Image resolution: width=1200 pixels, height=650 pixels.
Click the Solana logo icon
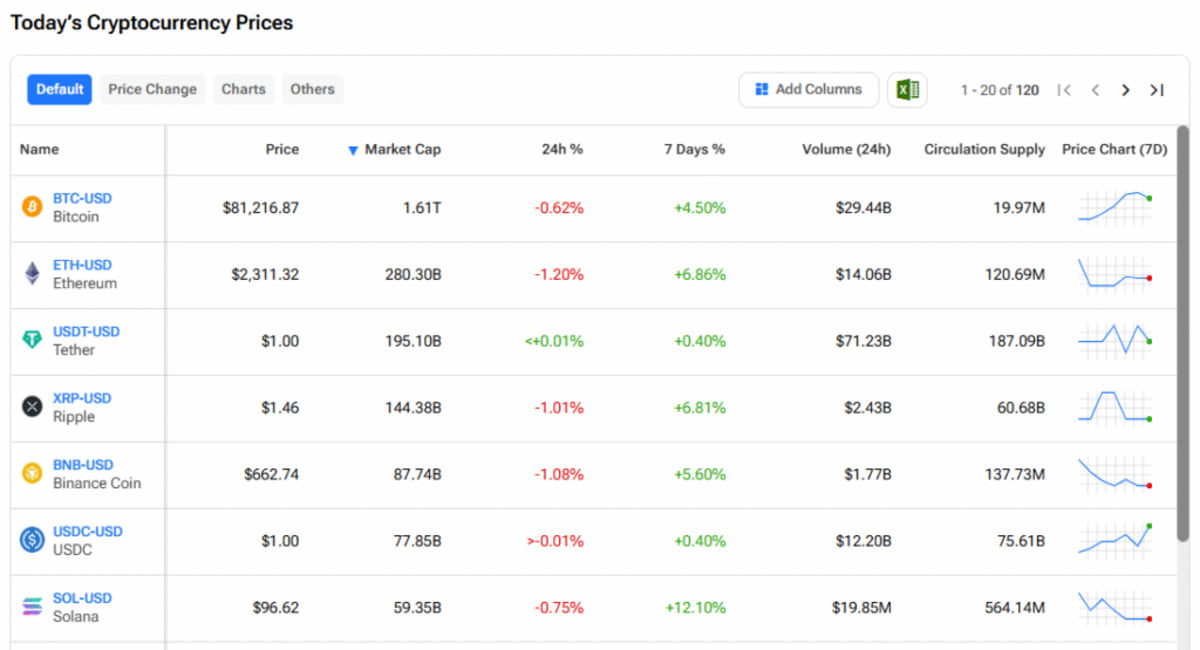click(33, 606)
